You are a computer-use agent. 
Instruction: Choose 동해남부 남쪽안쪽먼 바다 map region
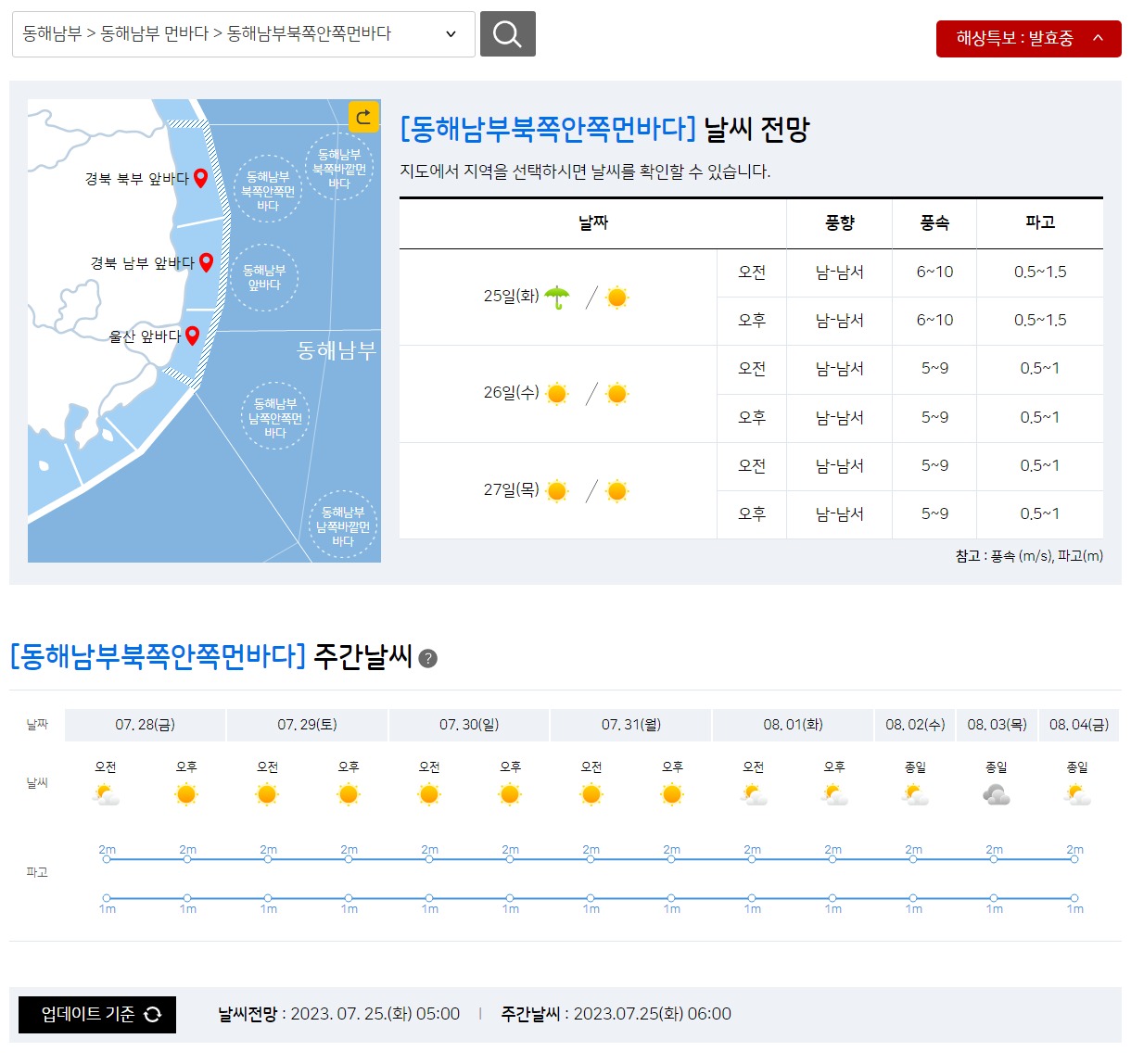coord(275,417)
